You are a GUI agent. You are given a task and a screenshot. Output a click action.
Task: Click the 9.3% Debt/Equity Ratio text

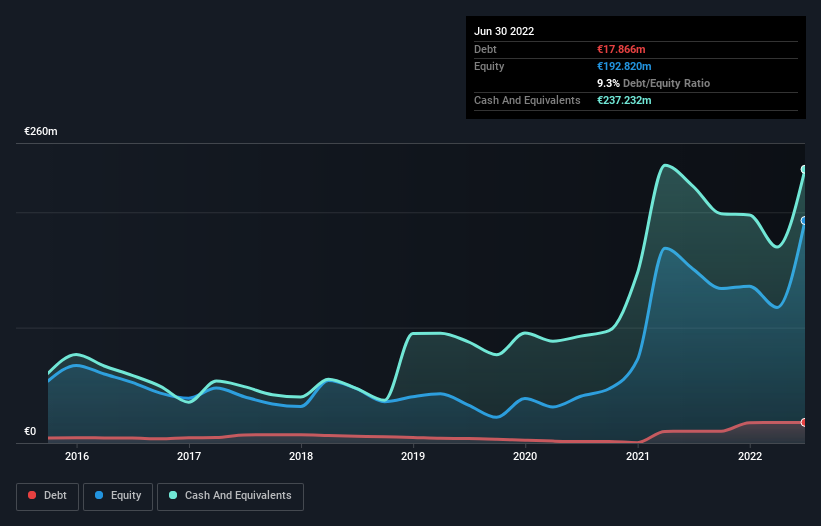(653, 83)
